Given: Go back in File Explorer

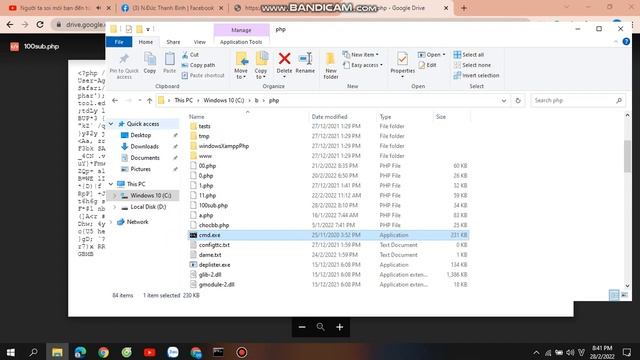Looking at the screenshot, I should coord(115,100).
